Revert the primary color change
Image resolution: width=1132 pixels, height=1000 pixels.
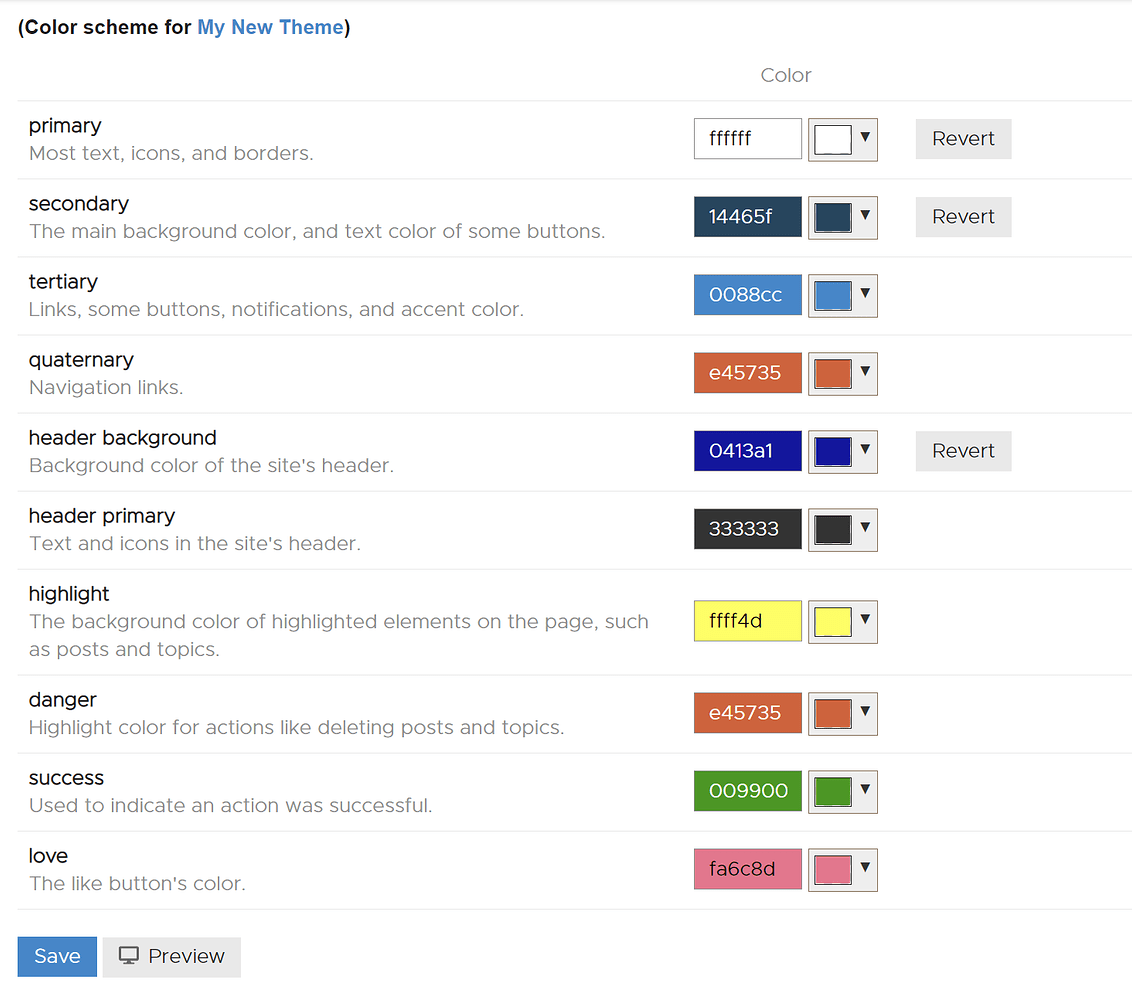(962, 139)
